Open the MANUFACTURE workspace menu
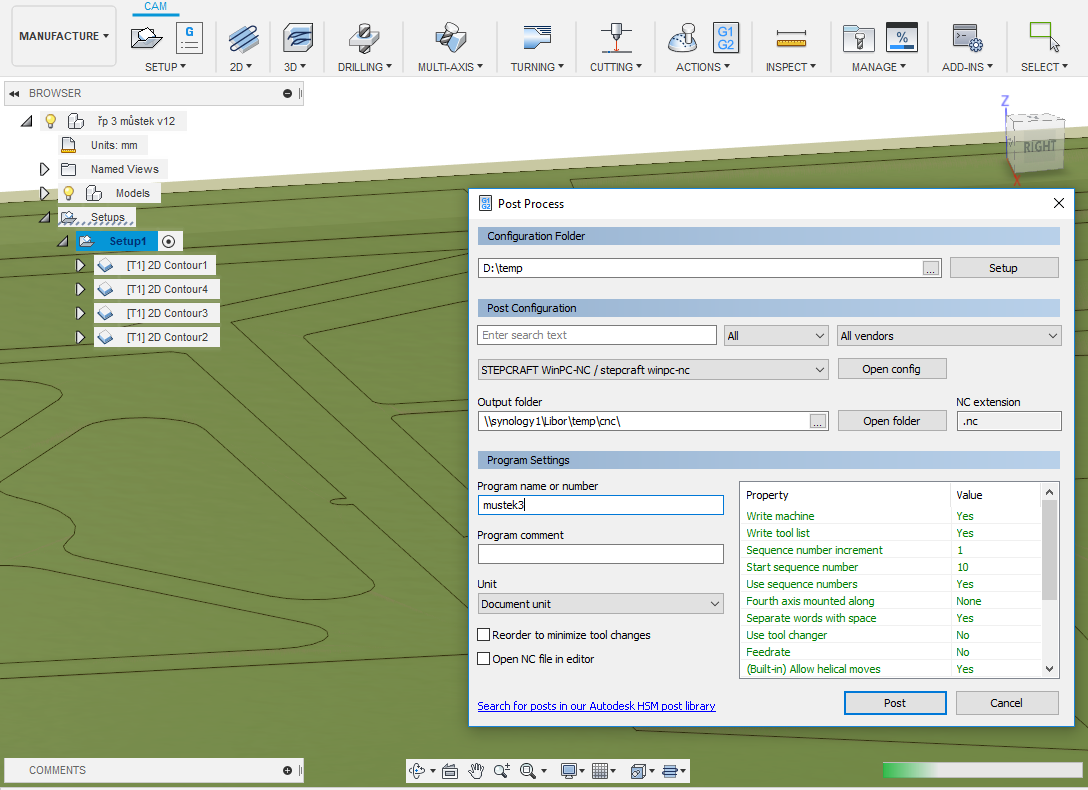This screenshot has height=790, width=1088. coord(65,36)
